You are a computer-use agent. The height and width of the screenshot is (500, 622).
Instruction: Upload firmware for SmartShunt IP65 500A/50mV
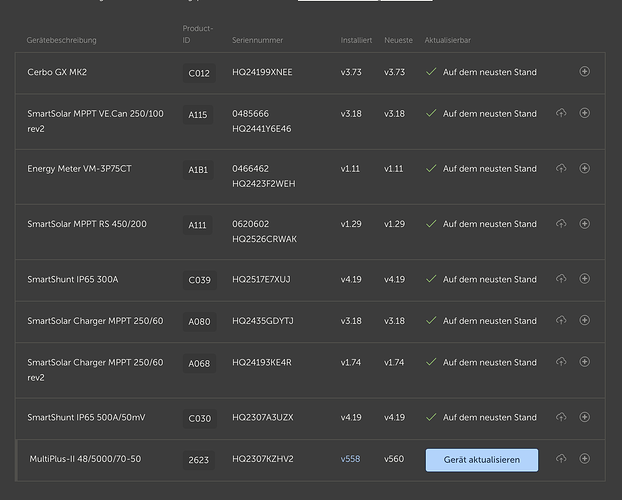point(561,417)
